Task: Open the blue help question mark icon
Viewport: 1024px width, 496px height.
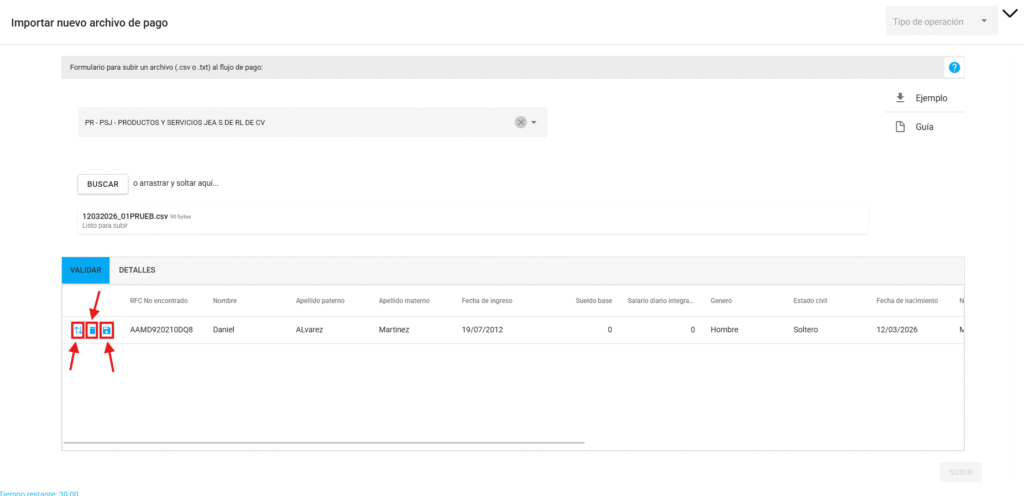Action: pyautogui.click(x=954, y=67)
